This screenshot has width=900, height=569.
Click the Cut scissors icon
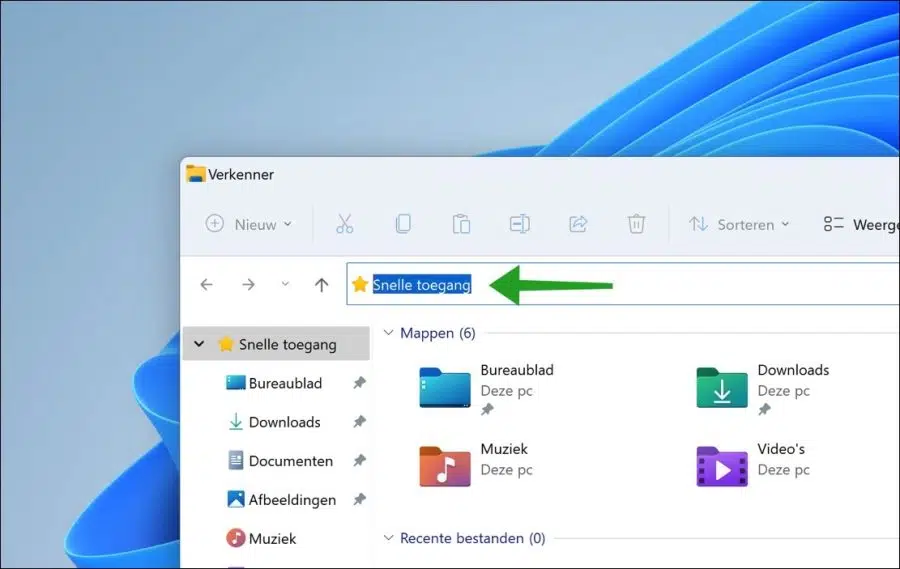[x=344, y=224]
